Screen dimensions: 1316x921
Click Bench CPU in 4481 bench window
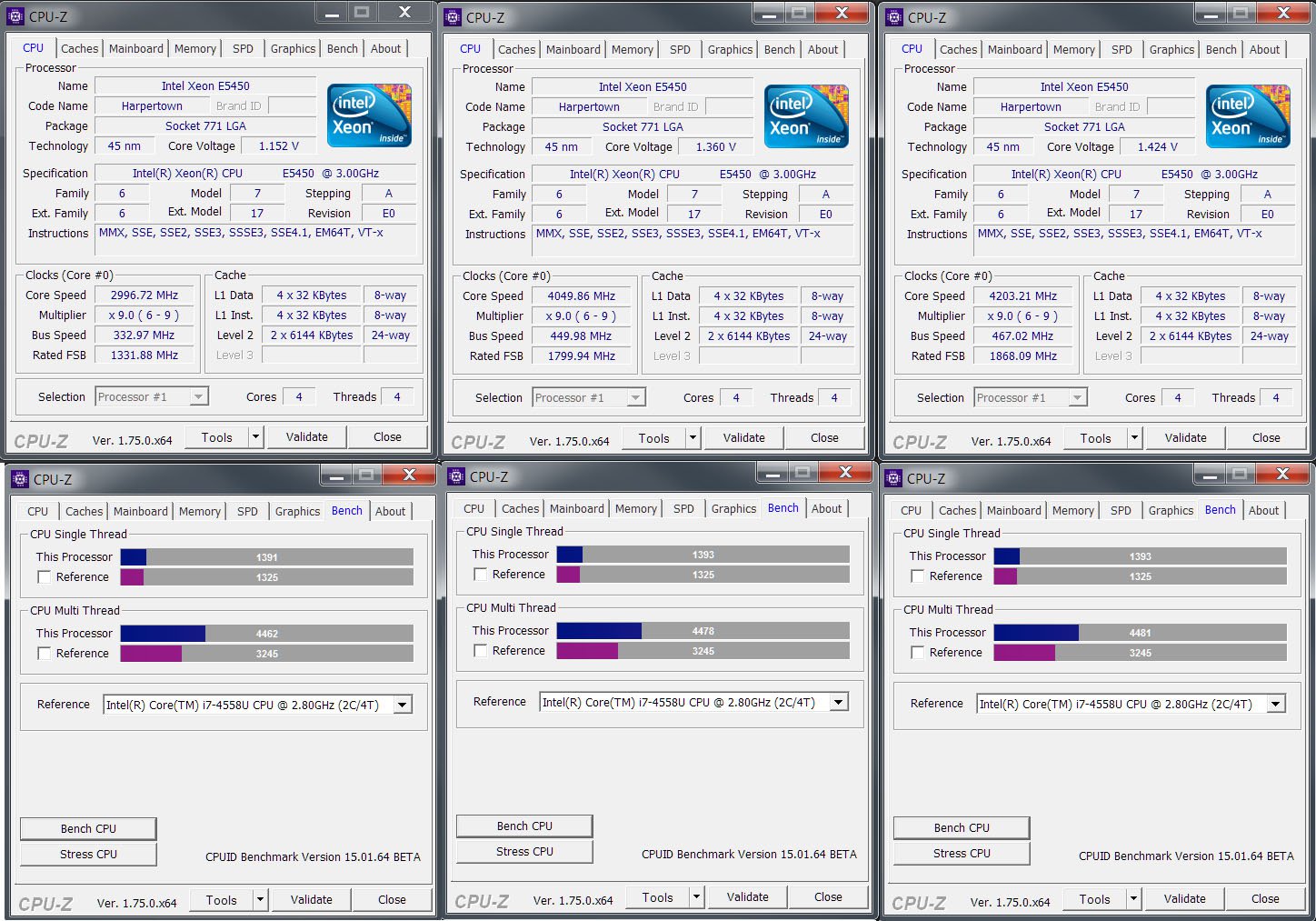tap(962, 828)
